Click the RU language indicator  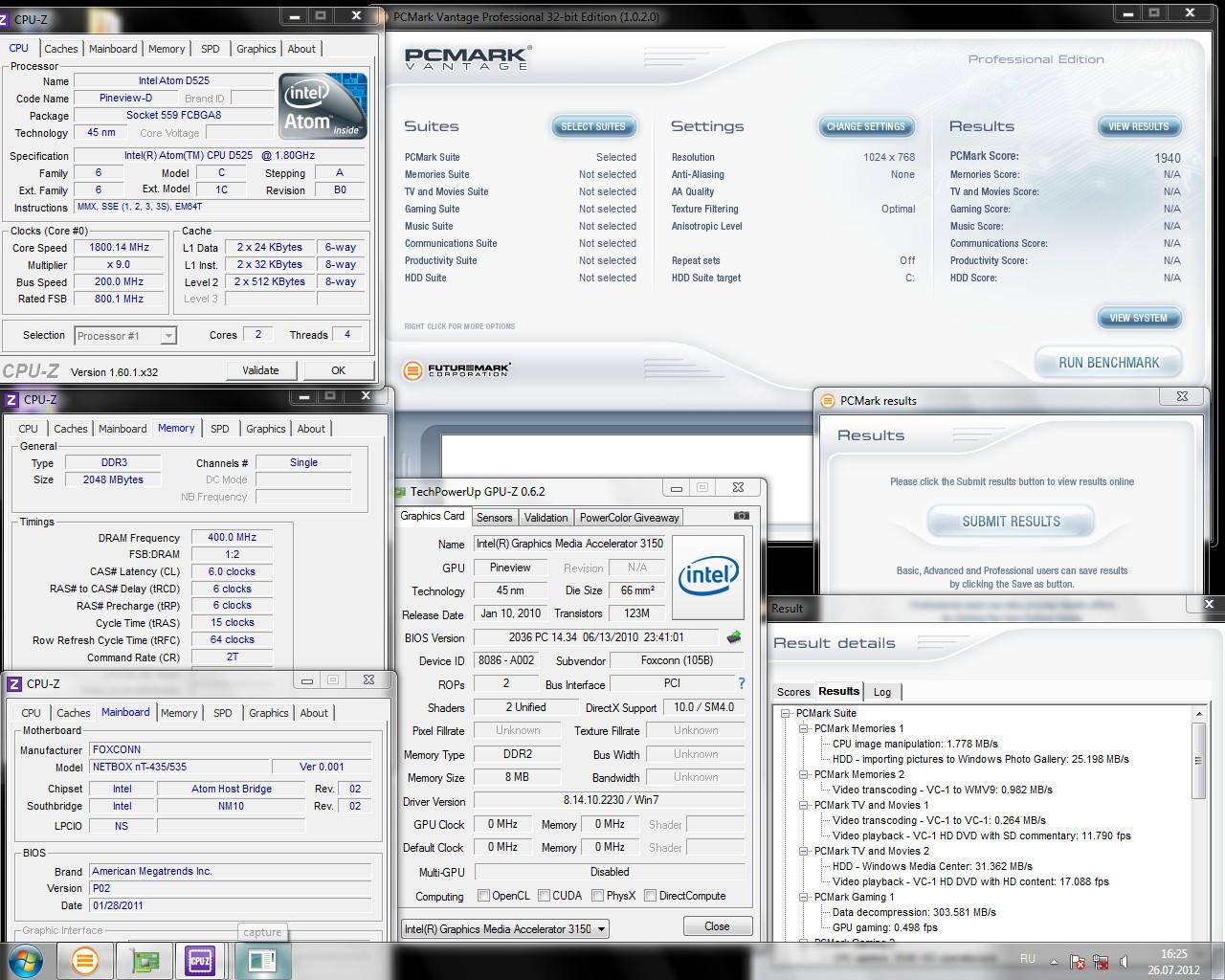click(1028, 958)
